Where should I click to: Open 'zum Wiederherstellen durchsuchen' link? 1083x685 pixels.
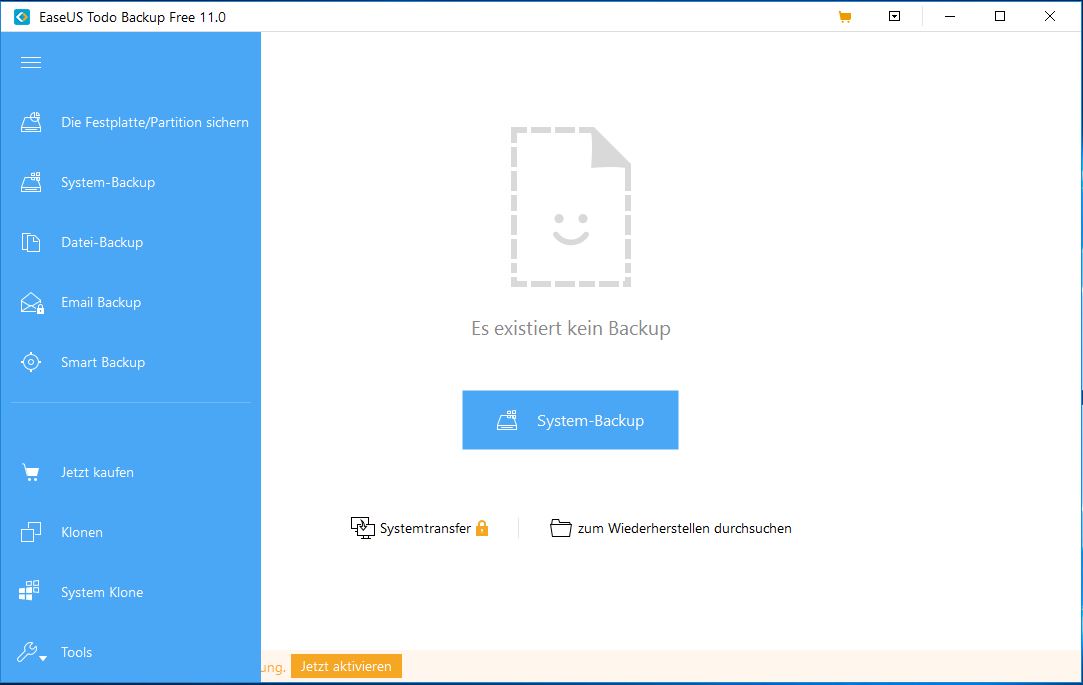(x=684, y=528)
